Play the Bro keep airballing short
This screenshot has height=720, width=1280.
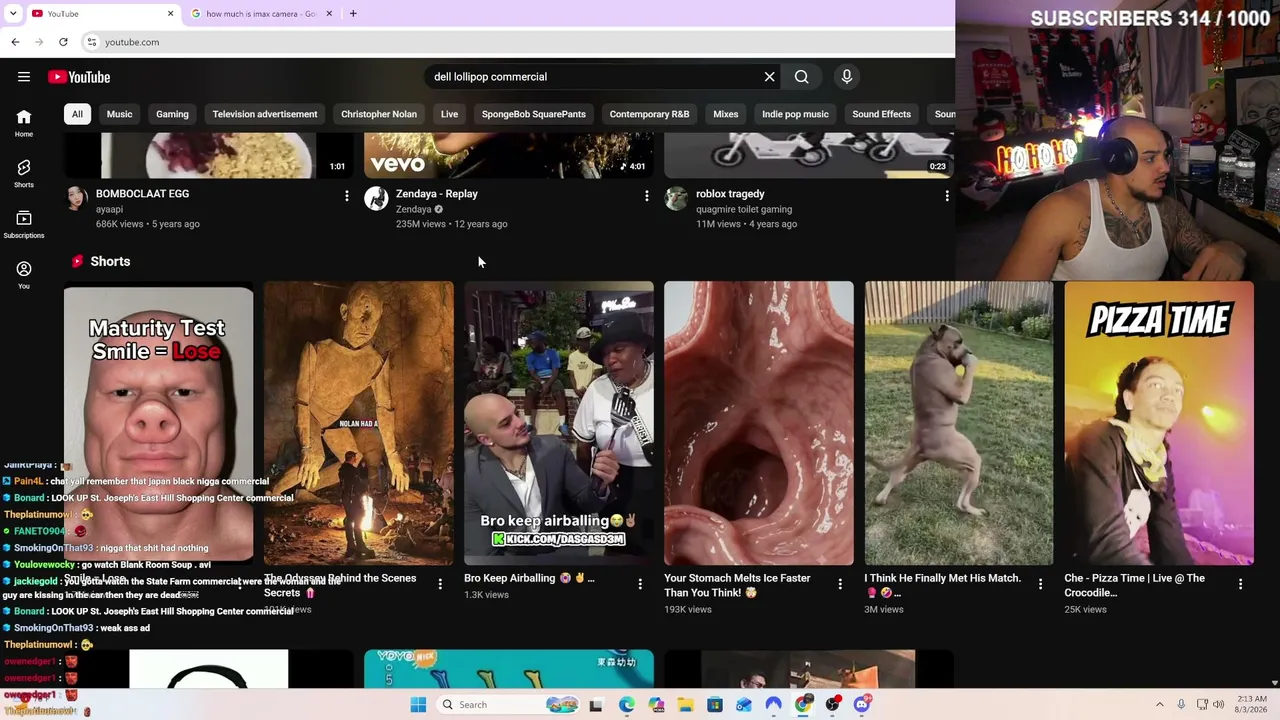(x=558, y=424)
